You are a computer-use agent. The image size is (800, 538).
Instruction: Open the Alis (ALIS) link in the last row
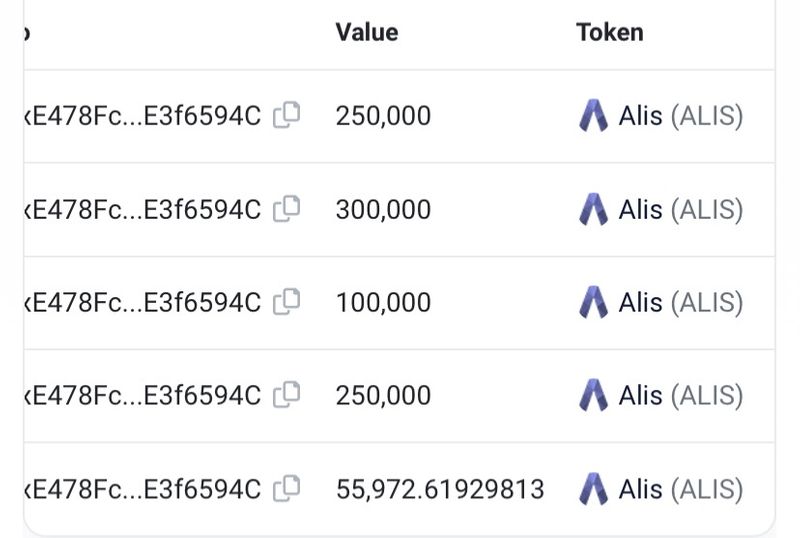point(680,489)
